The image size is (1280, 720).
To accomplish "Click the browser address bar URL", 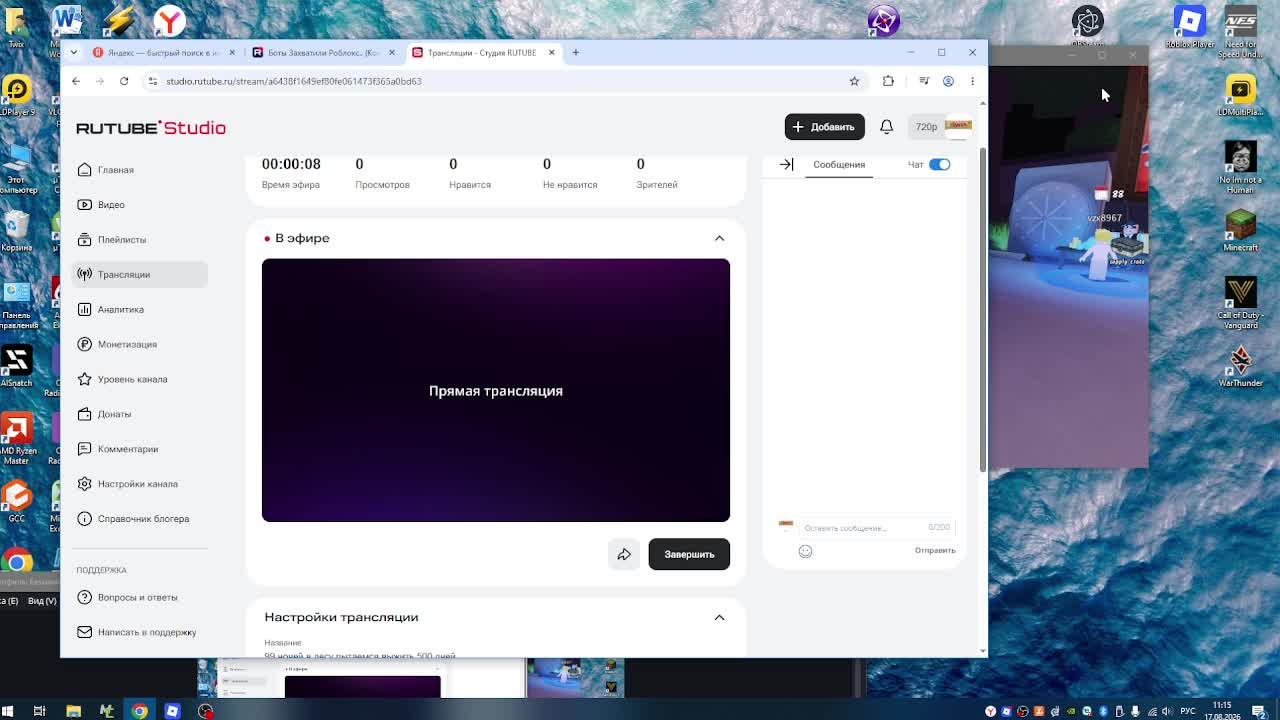I will point(294,81).
